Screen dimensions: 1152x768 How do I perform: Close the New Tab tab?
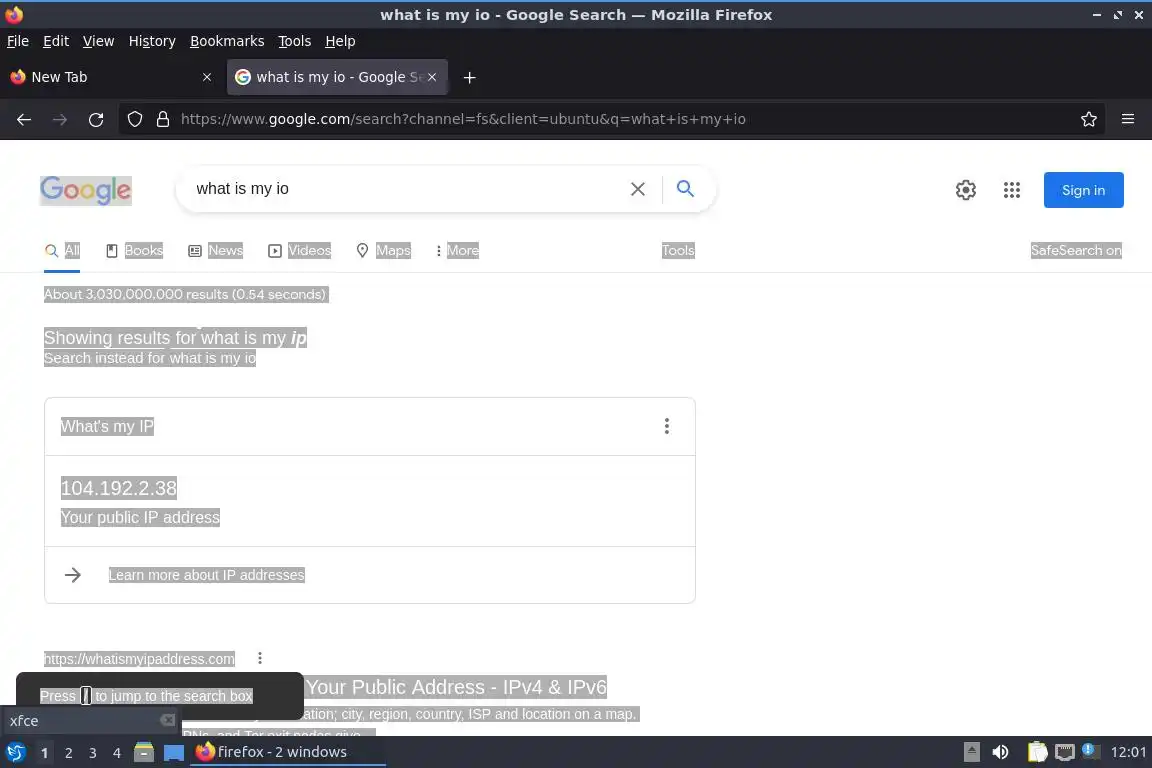207,77
